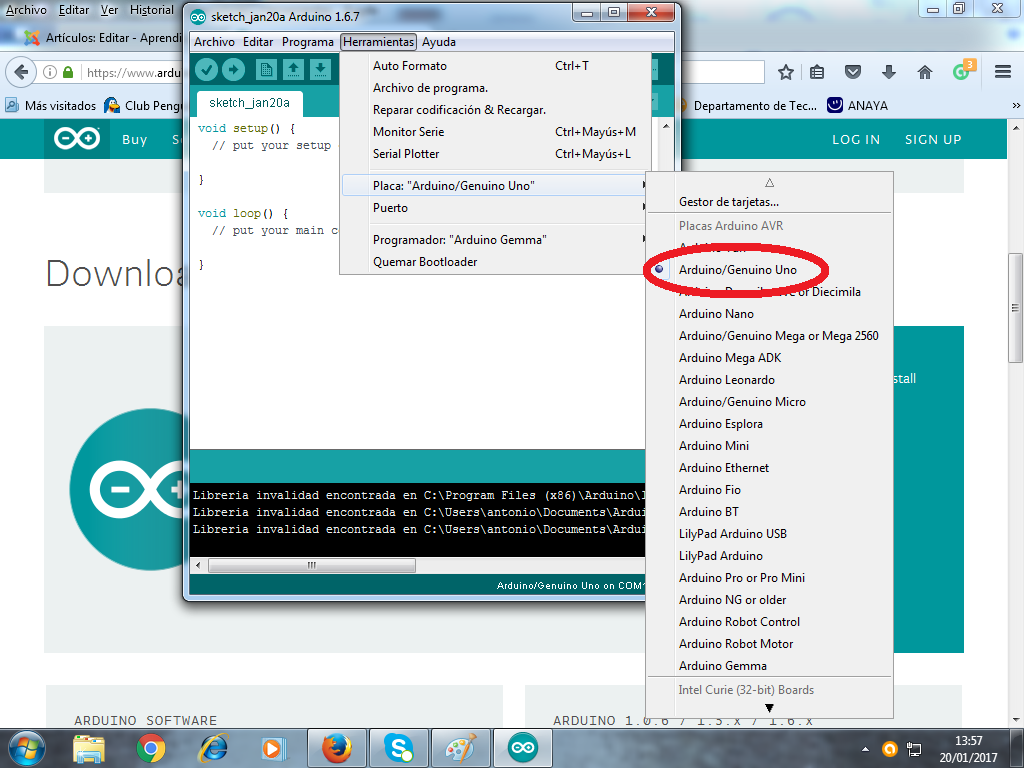Switch to Arduino IDE taskbar icon
1024x768 pixels.
523,748
